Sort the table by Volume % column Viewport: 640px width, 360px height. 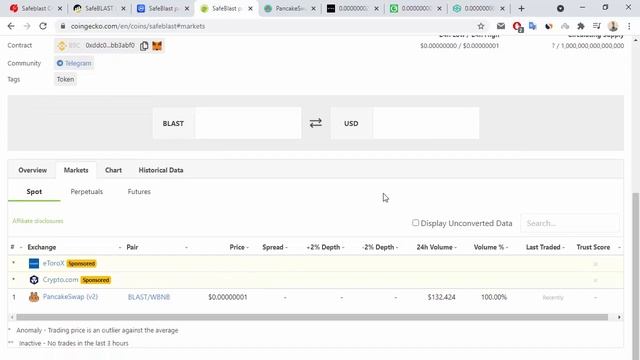pos(489,247)
